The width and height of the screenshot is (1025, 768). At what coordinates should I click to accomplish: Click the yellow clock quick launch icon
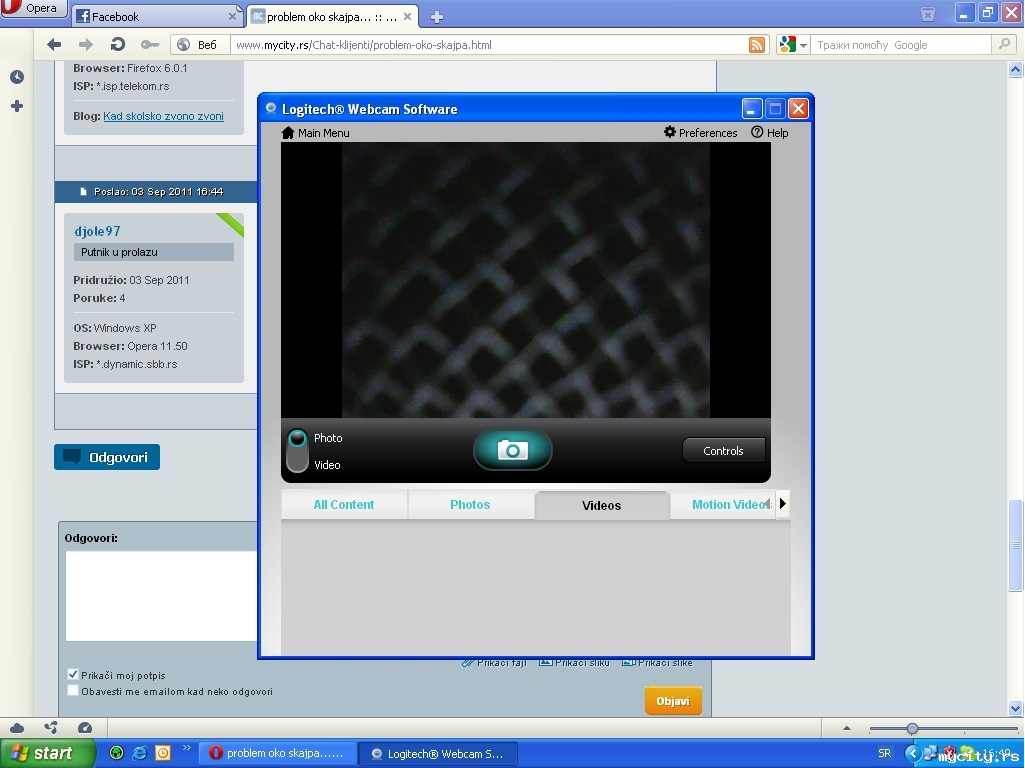pyautogui.click(x=163, y=753)
